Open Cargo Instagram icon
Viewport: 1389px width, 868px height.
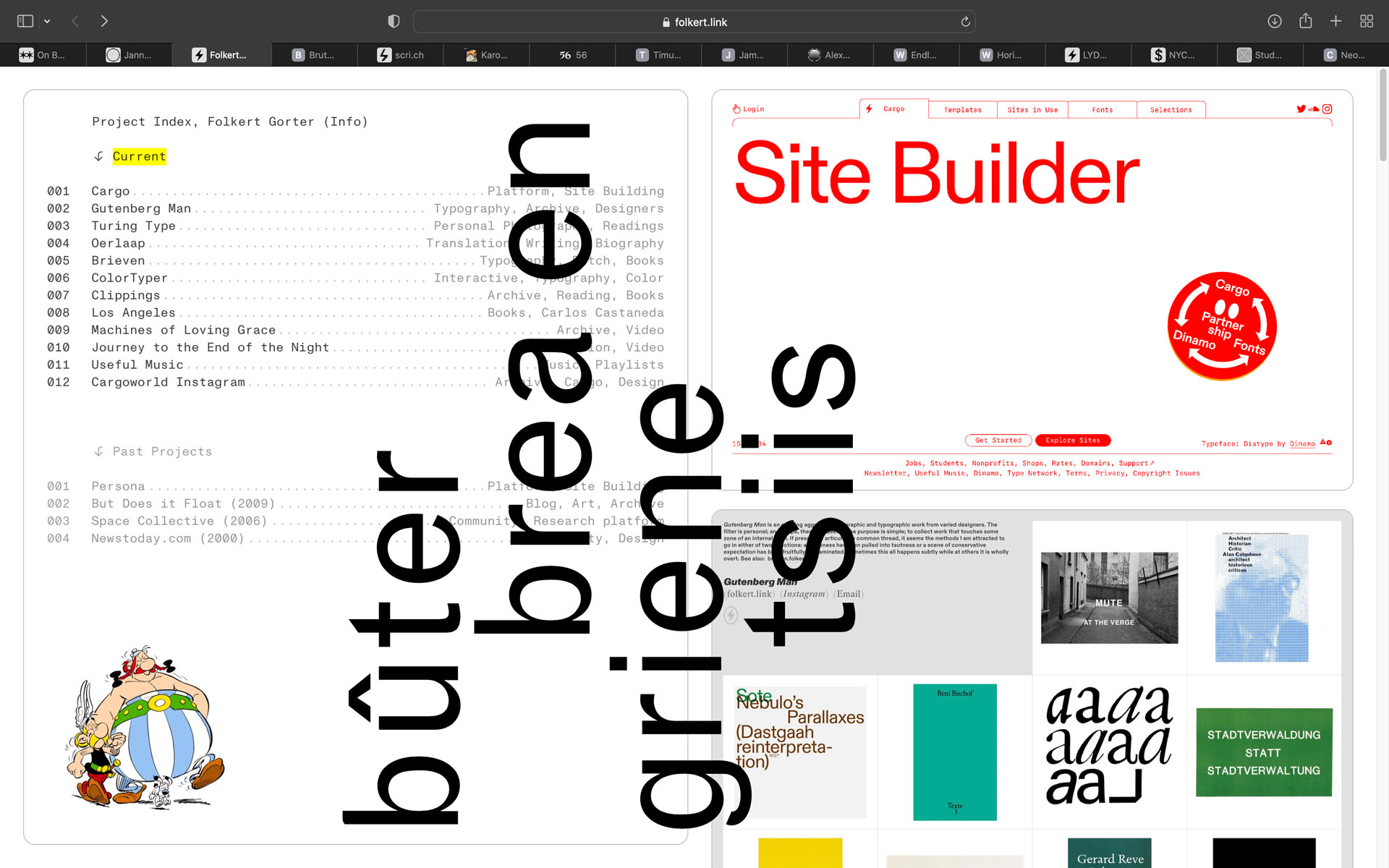tap(1328, 109)
